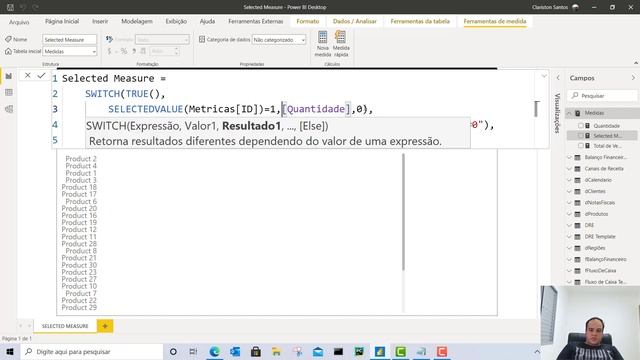Open the Report view in left sidebar
The image size is (640, 360).
9,76
